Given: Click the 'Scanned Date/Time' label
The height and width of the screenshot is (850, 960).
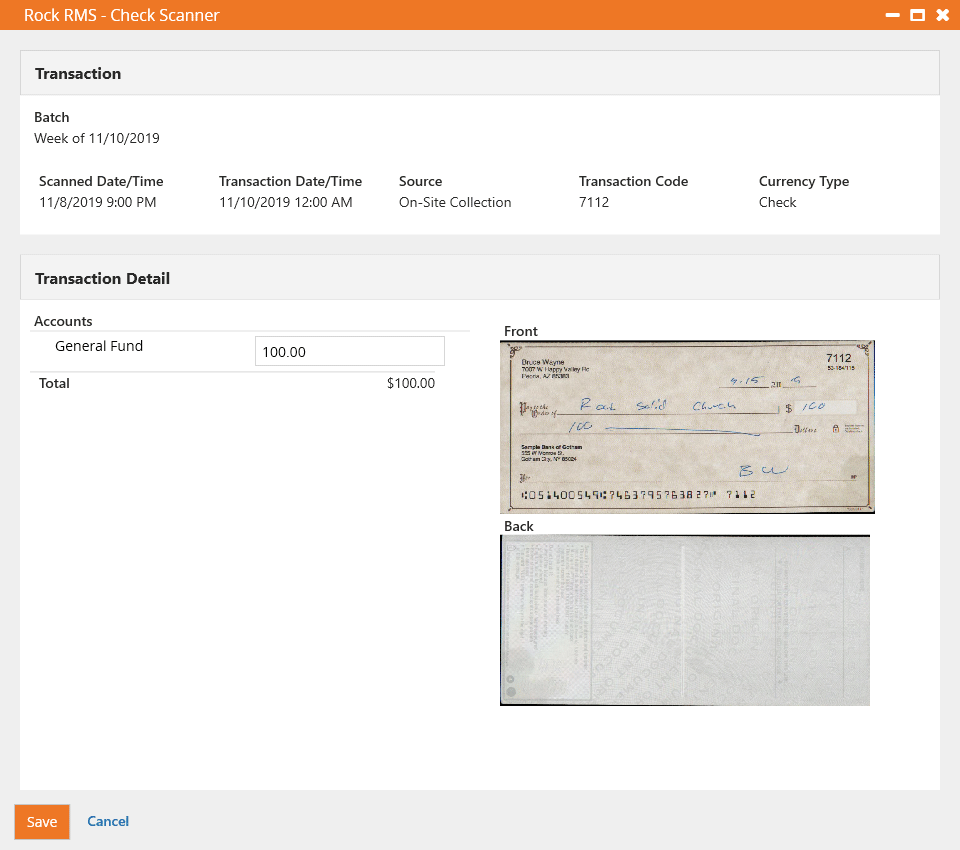Looking at the screenshot, I should [101, 181].
